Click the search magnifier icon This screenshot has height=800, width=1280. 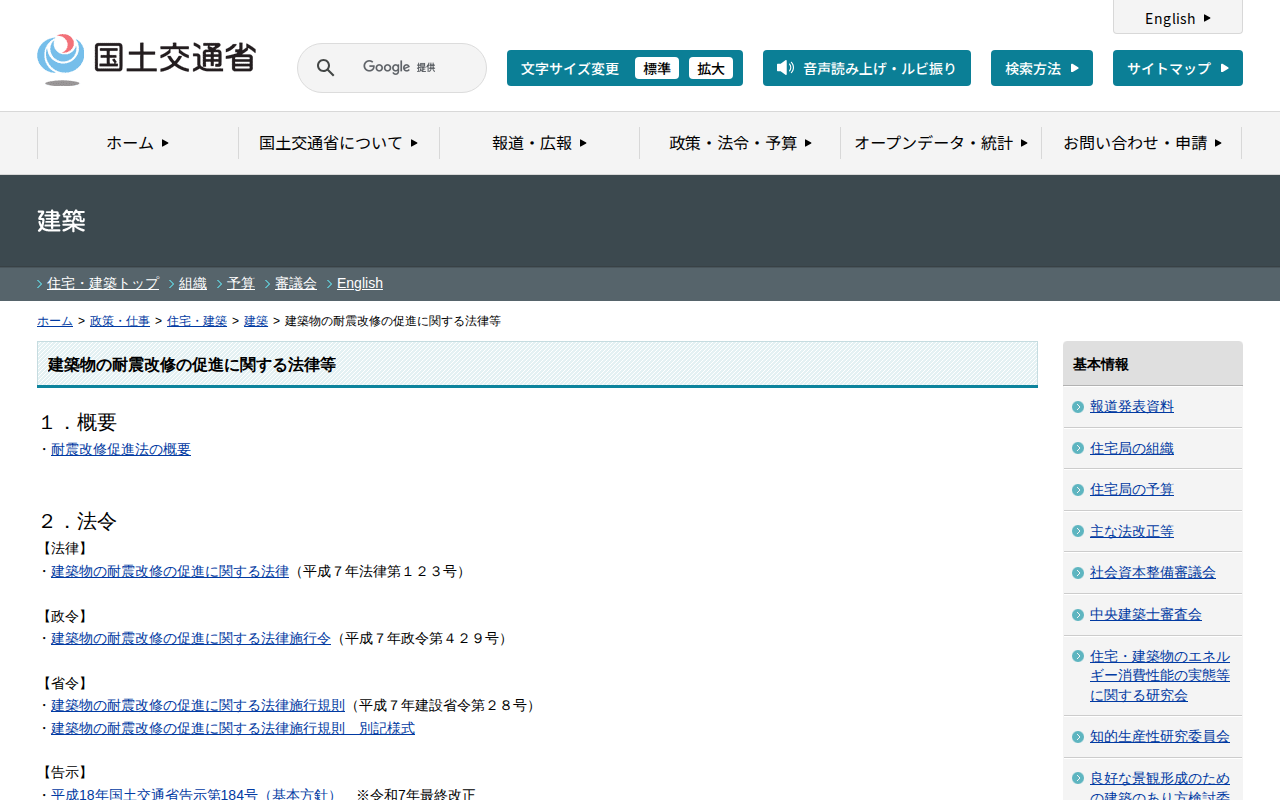click(x=325, y=68)
